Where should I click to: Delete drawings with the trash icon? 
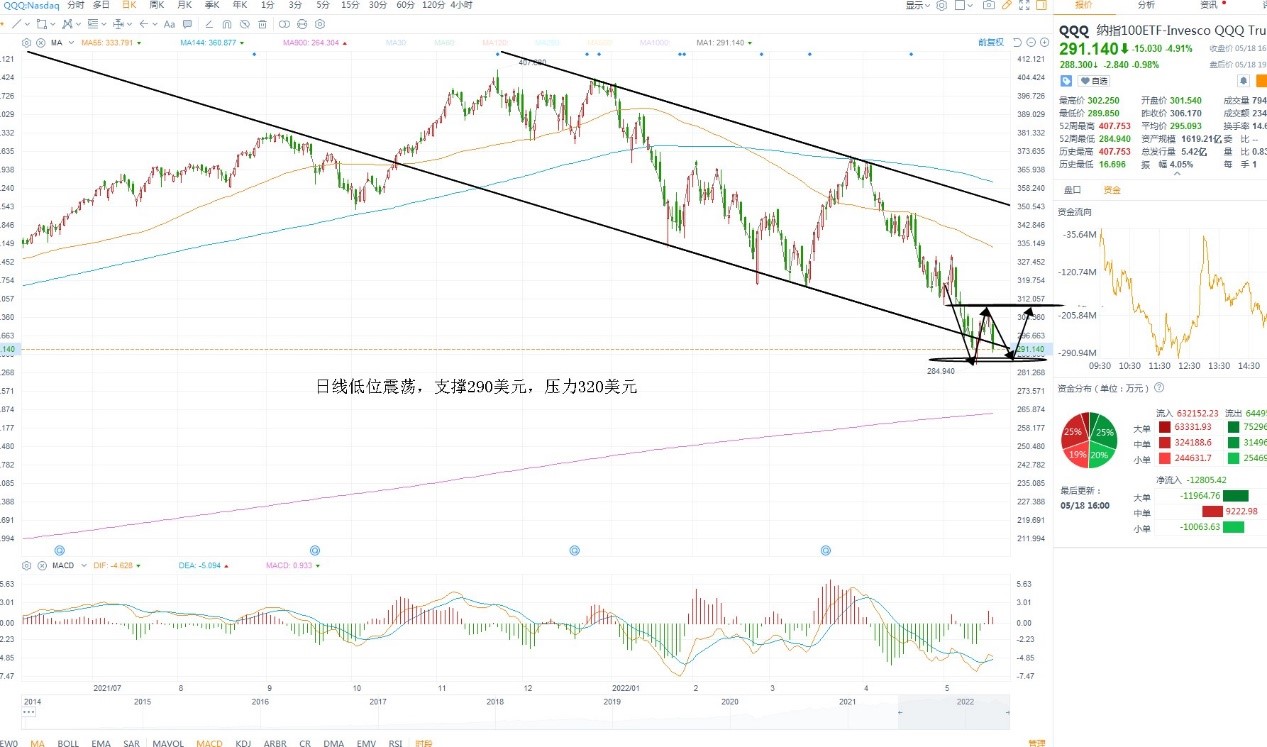pos(263,24)
